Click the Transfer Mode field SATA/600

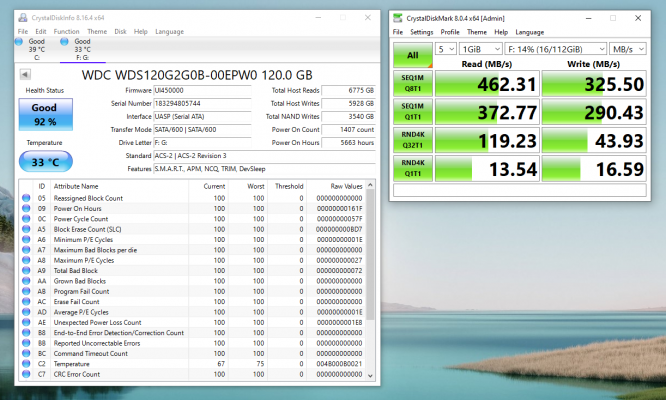pyautogui.click(x=202, y=130)
